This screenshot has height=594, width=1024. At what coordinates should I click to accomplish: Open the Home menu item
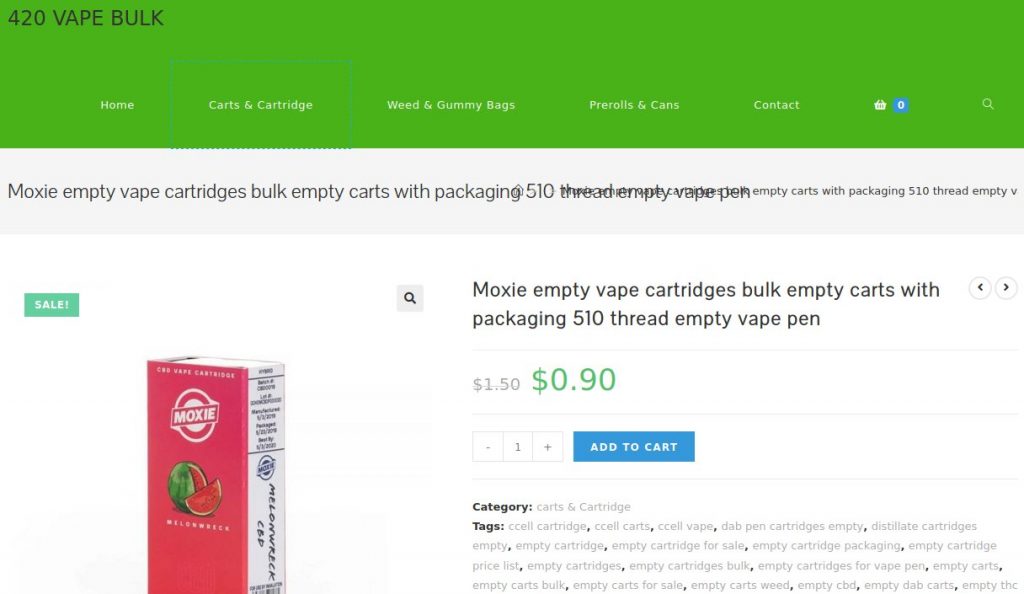coord(117,104)
